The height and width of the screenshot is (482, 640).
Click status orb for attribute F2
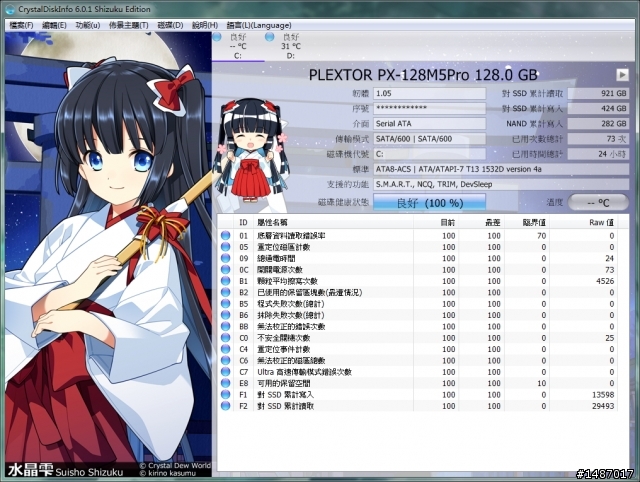(225, 406)
